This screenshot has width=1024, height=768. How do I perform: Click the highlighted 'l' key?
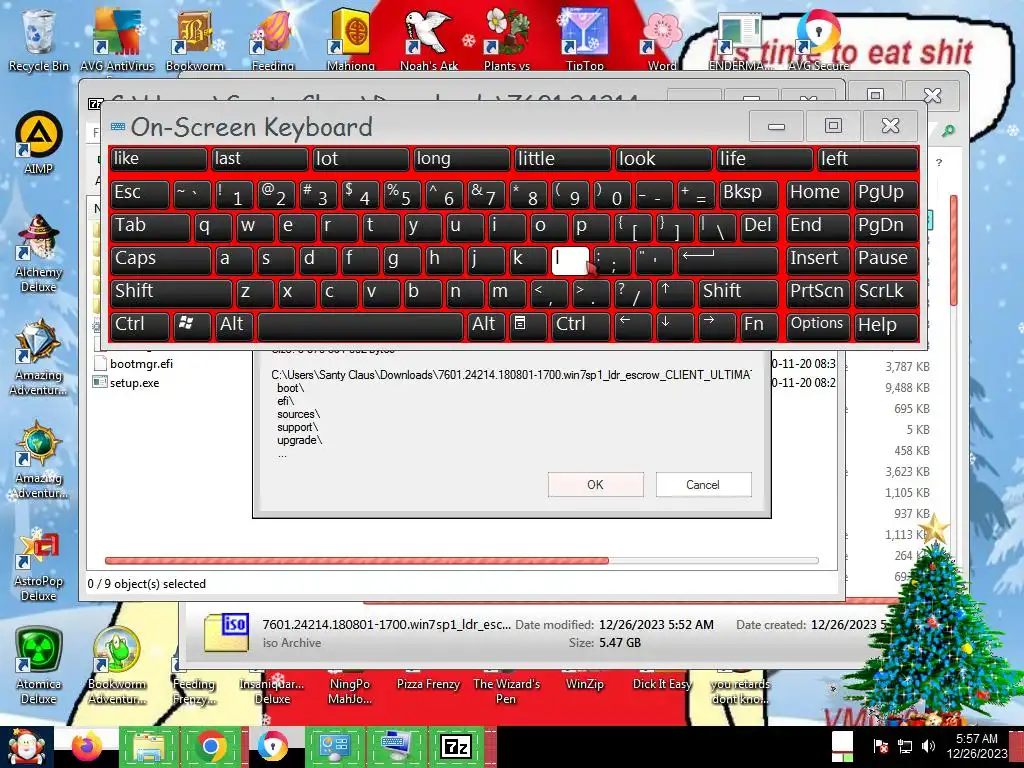570,260
